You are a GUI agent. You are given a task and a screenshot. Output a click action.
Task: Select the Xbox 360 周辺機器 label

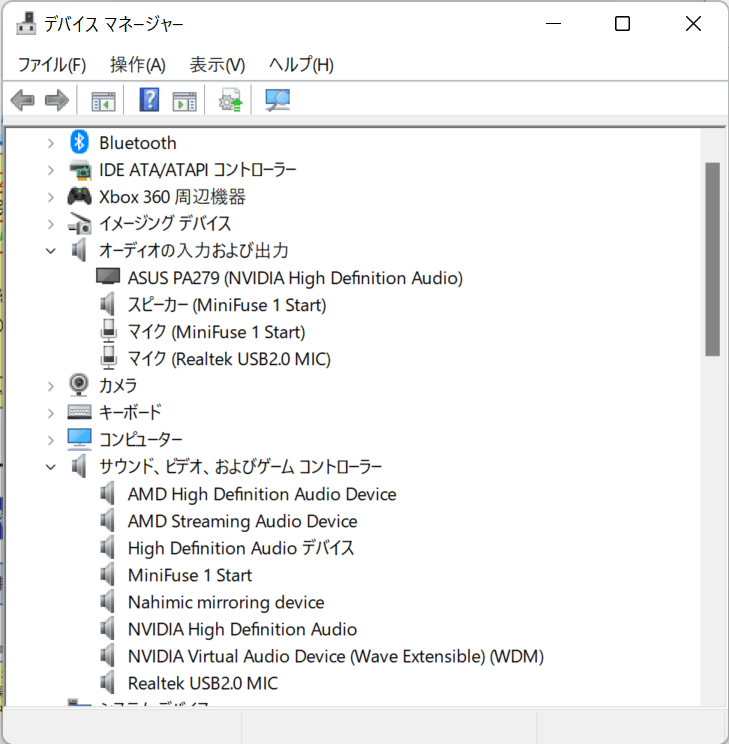(172, 197)
